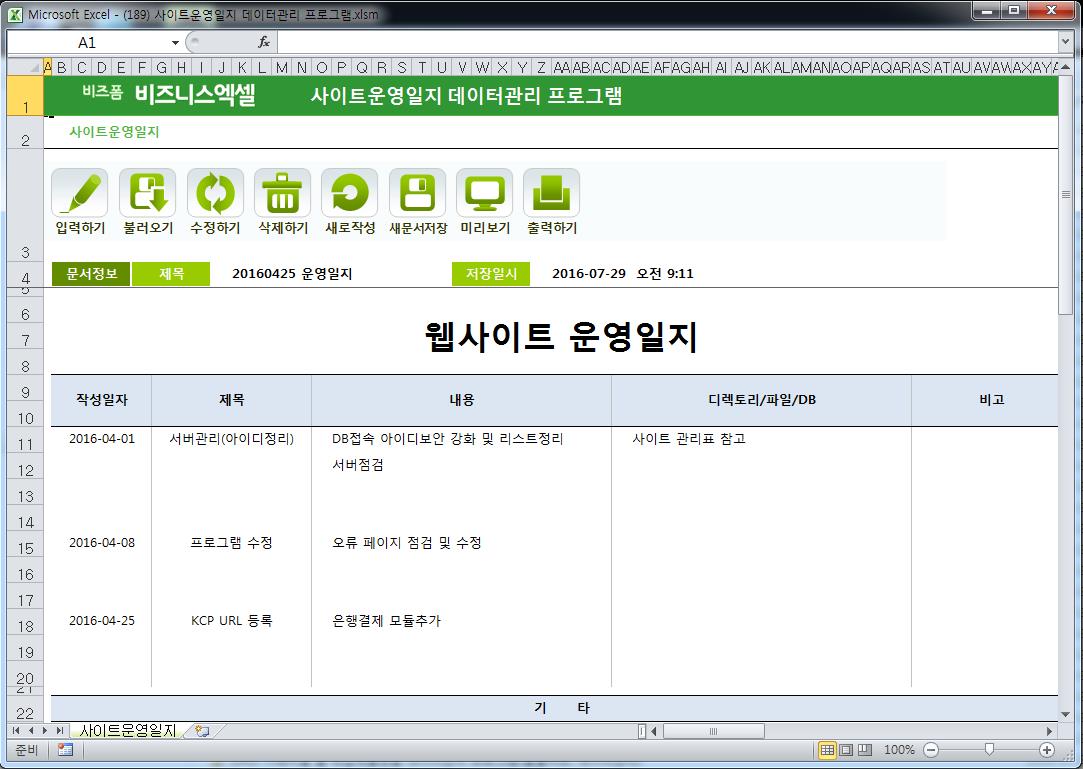Click the insert function fx button
The image size is (1083, 769).
[264, 43]
